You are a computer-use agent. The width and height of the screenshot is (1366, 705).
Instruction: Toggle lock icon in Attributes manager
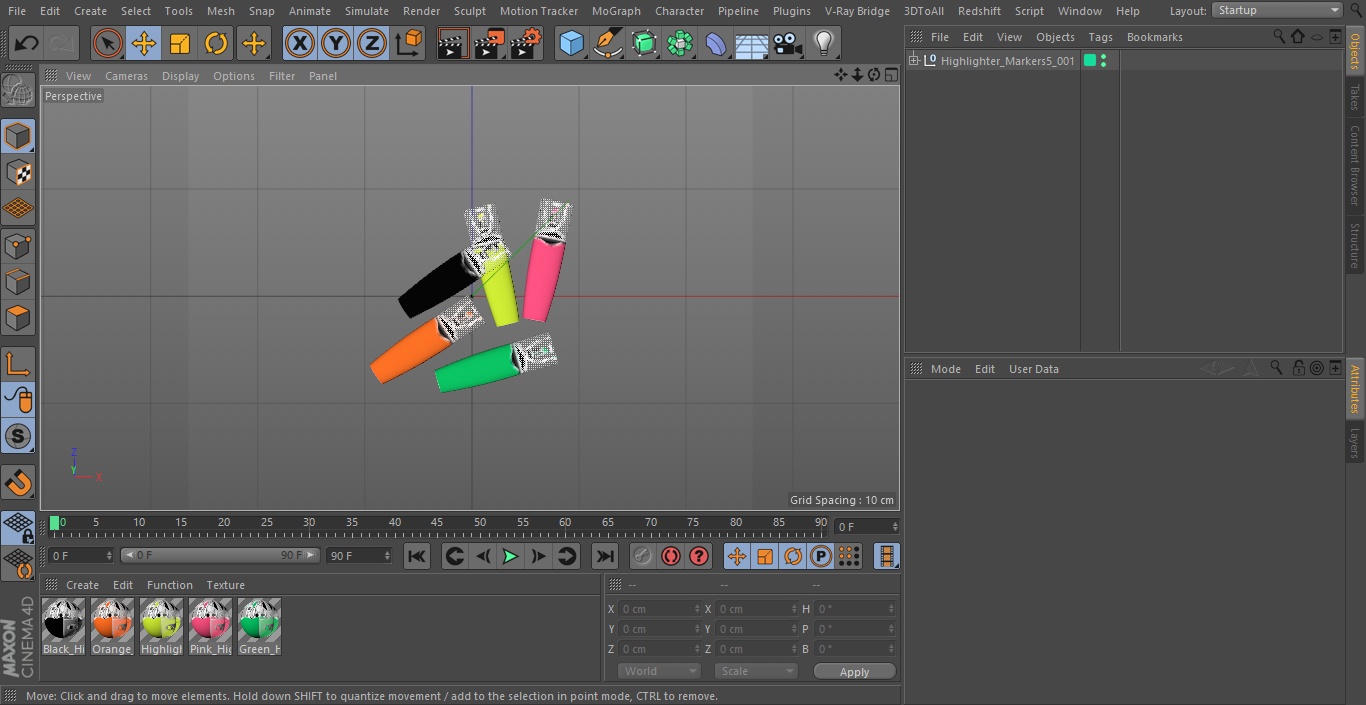point(1298,368)
